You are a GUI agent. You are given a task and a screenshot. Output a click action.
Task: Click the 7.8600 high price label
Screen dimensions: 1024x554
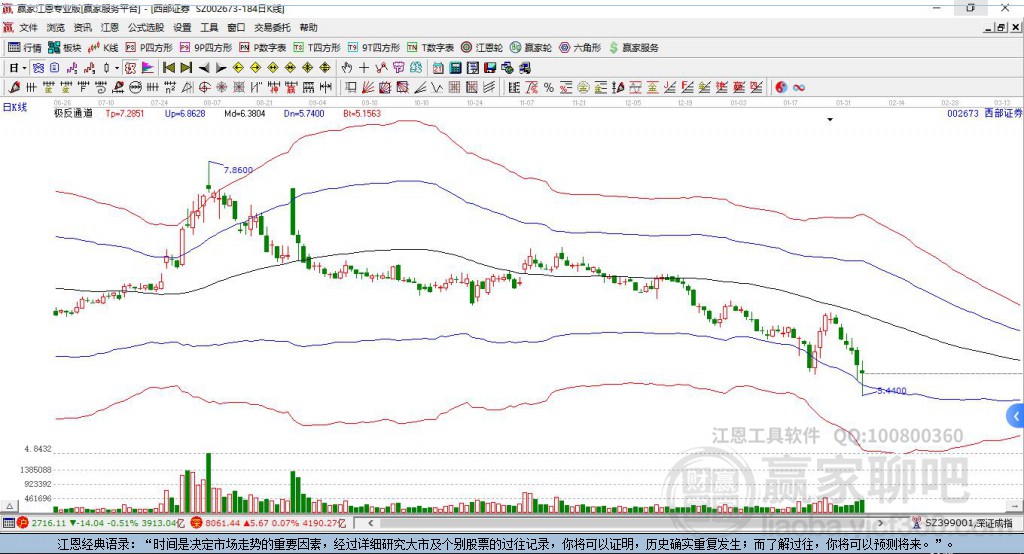coord(238,170)
